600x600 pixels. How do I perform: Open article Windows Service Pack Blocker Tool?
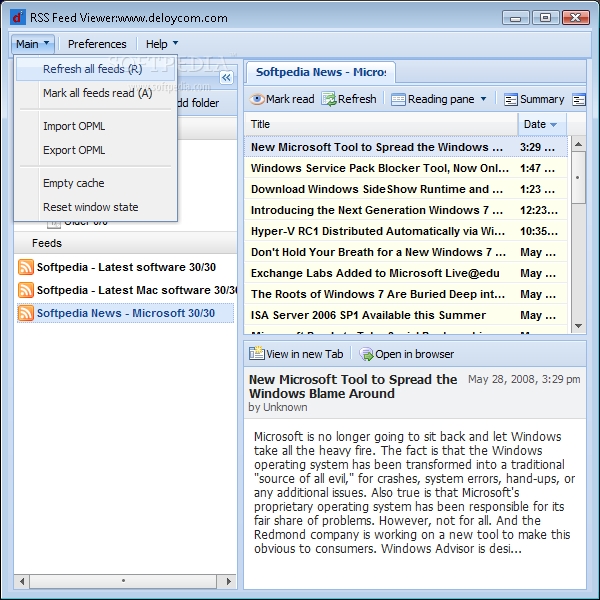(406, 168)
